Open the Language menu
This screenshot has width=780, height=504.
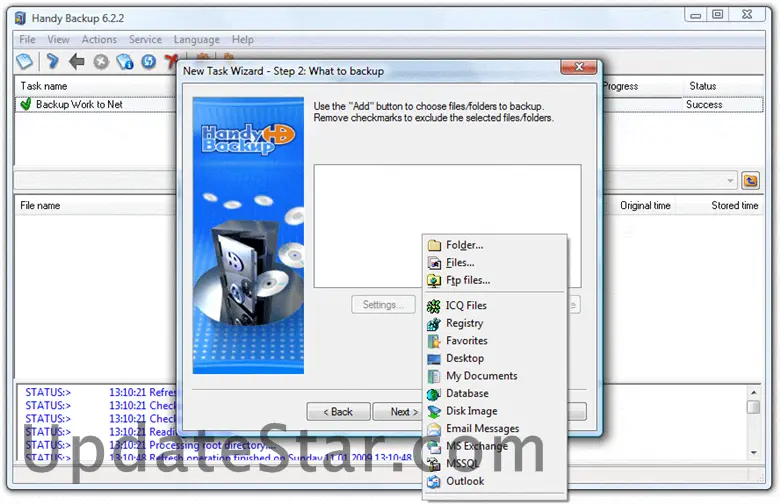tap(196, 39)
